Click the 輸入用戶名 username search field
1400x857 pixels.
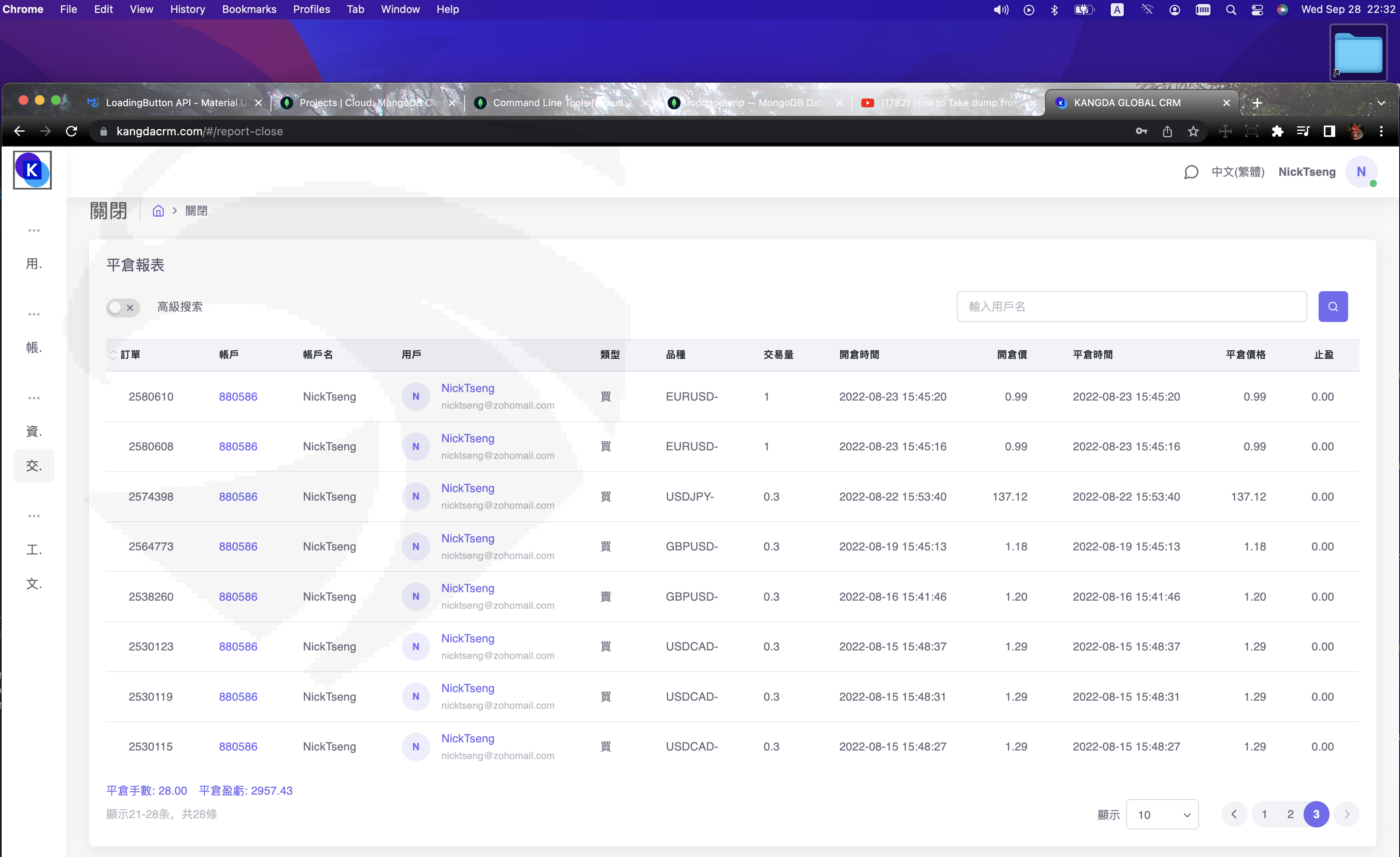1131,307
